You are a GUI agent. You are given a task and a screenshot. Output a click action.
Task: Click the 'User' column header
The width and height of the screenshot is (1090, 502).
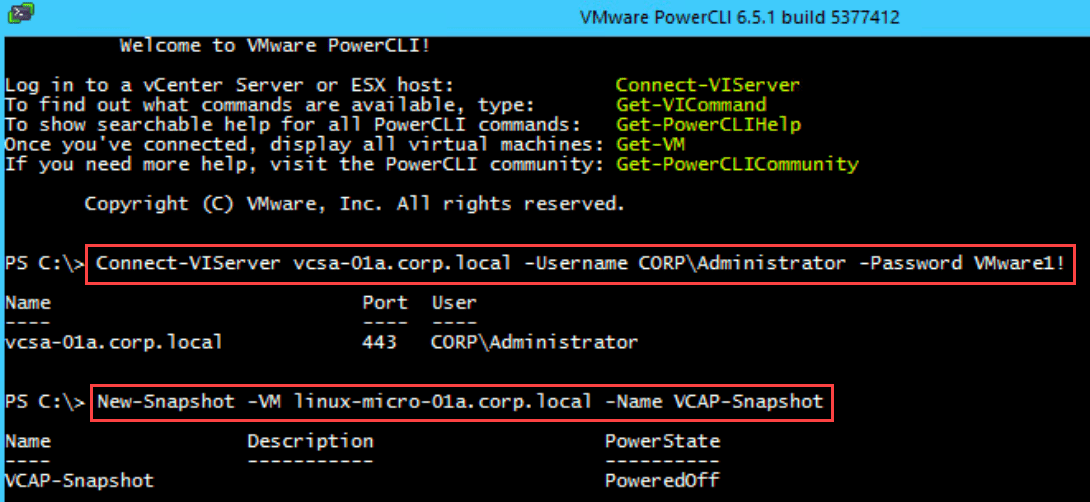pyautogui.click(x=454, y=303)
